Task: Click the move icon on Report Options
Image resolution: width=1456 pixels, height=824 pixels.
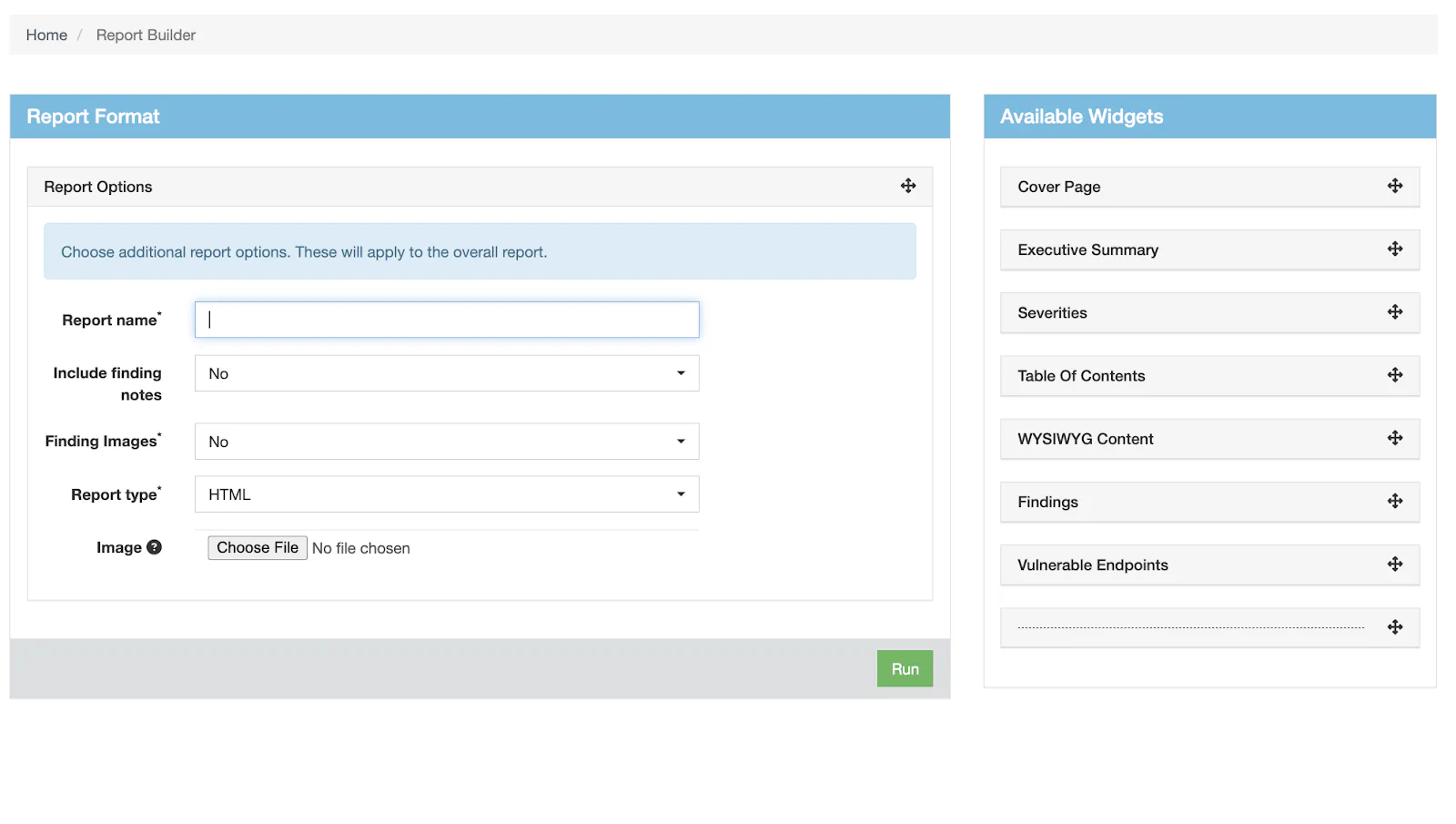Action: (907, 186)
